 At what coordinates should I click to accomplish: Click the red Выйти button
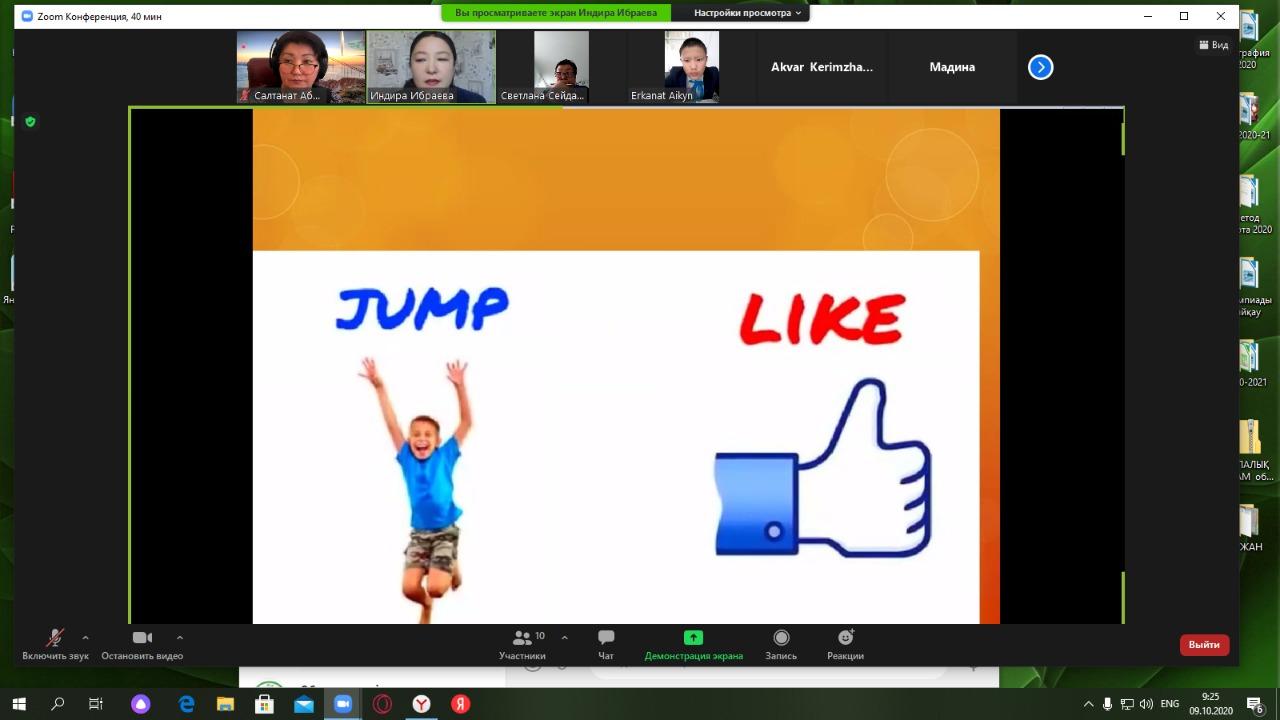[1204, 645]
